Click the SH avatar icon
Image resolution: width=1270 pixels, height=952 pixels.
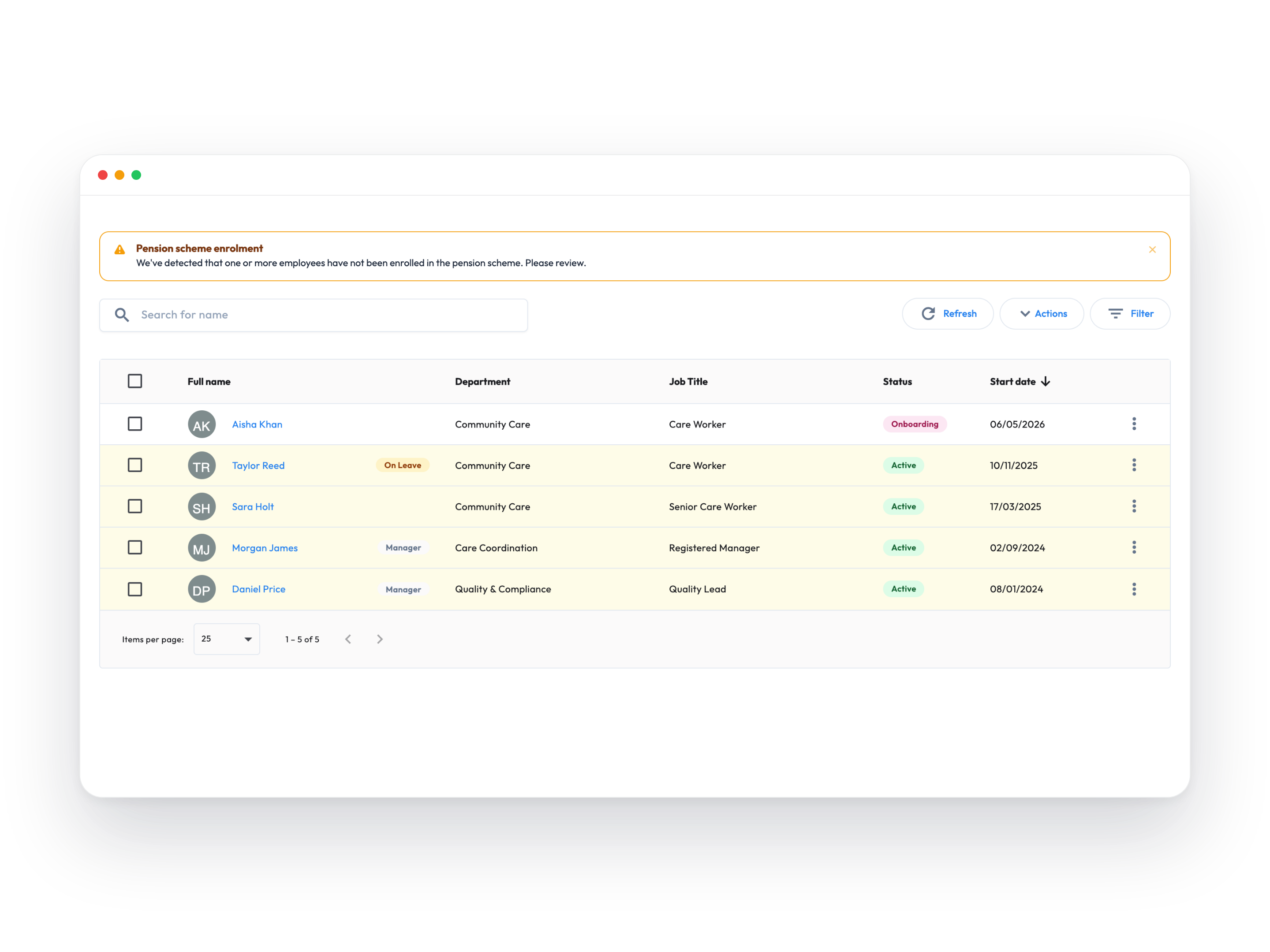202,507
